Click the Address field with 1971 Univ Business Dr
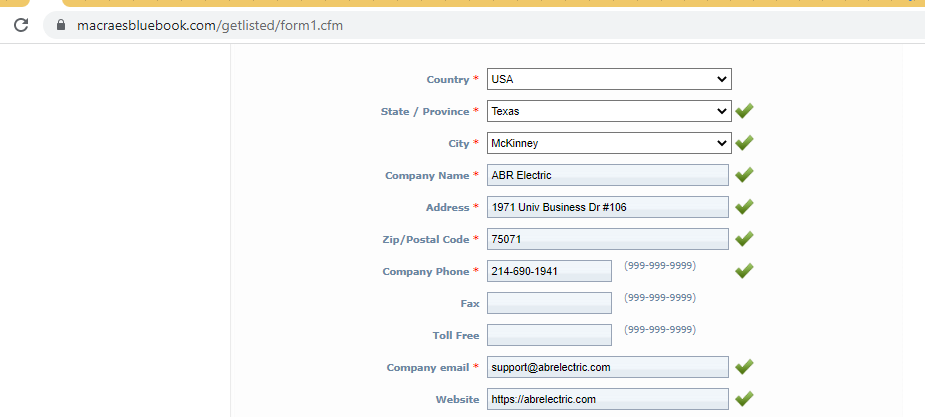The image size is (925, 417). (x=608, y=207)
